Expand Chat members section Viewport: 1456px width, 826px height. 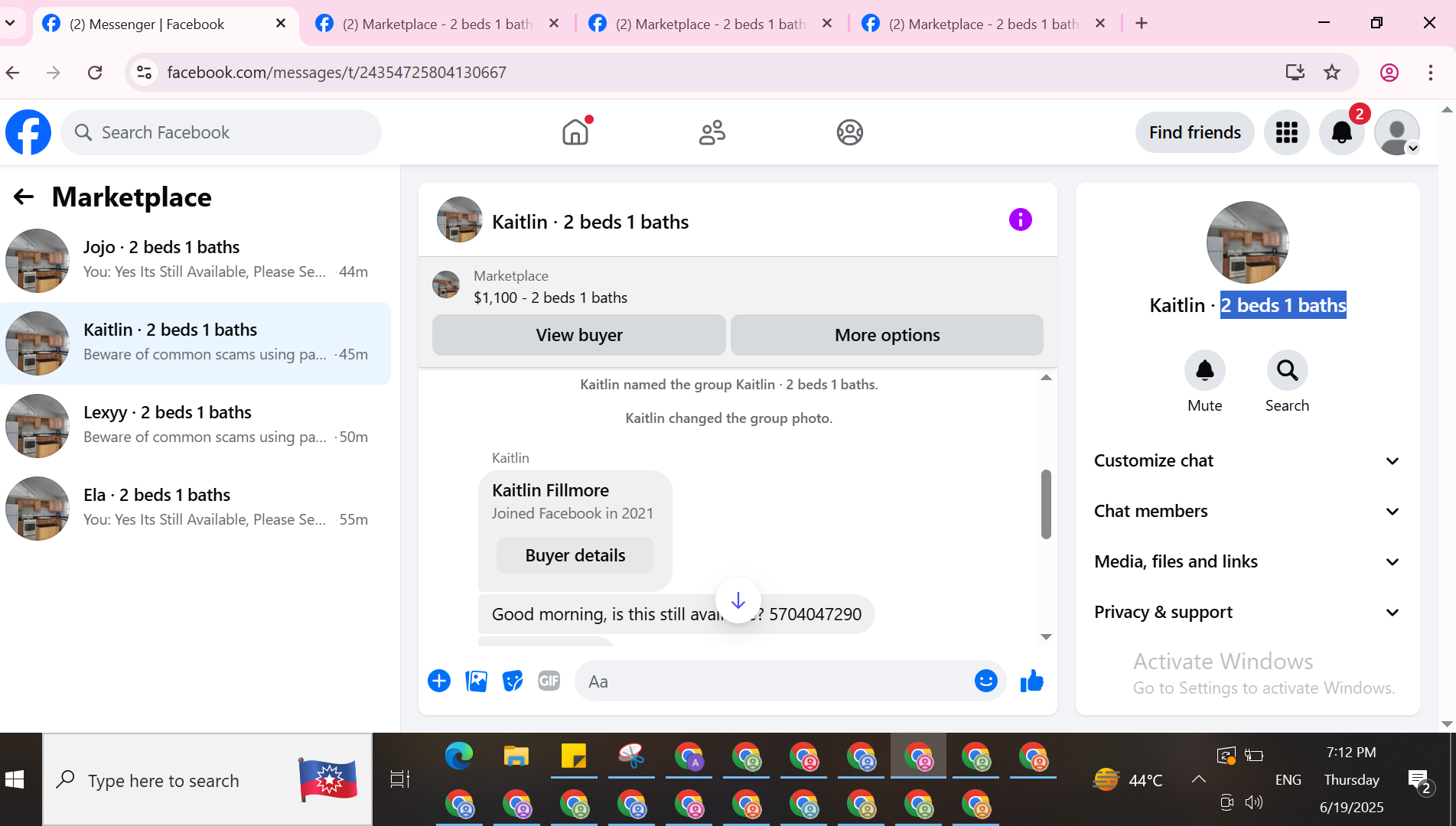(x=1247, y=511)
